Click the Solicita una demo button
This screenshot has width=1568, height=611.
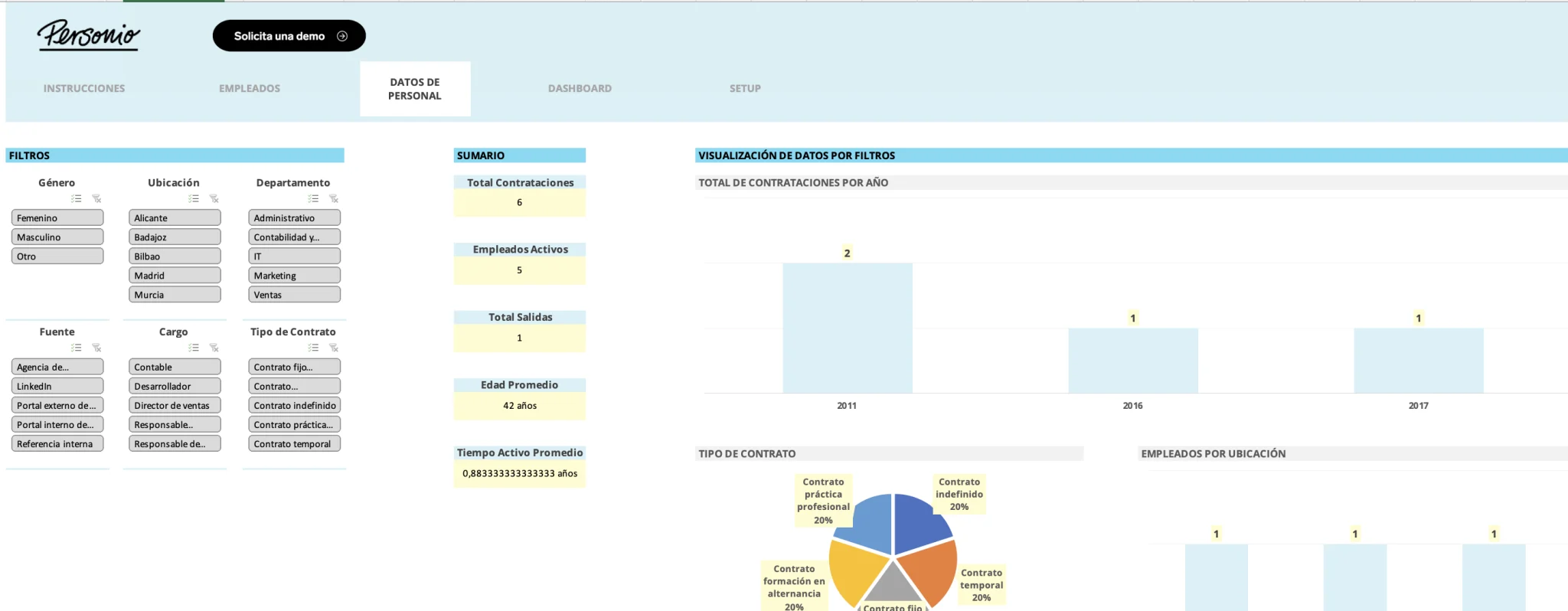coord(289,36)
